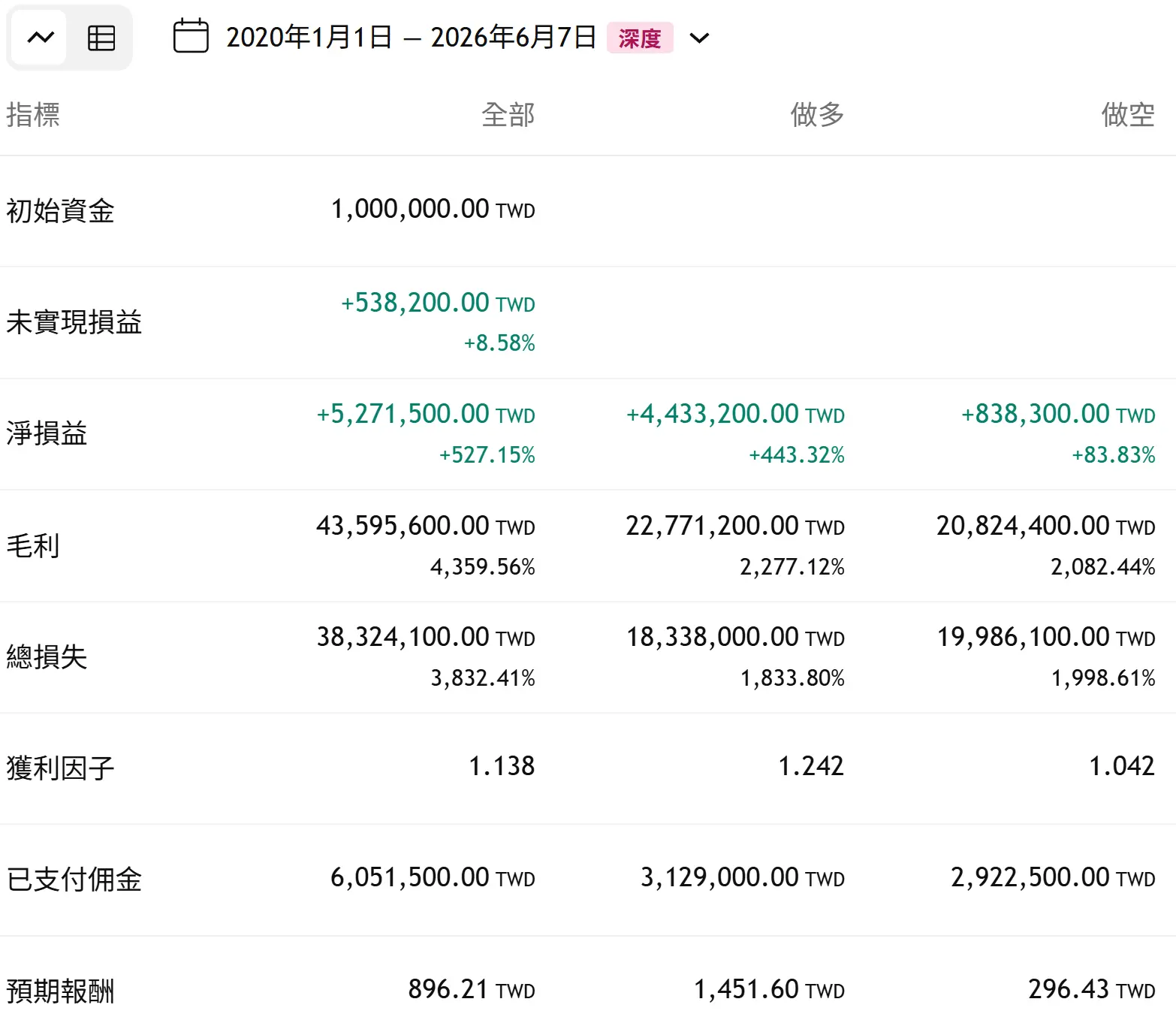Open the calendar date picker icon
1176x1023 pixels.
[x=191, y=36]
